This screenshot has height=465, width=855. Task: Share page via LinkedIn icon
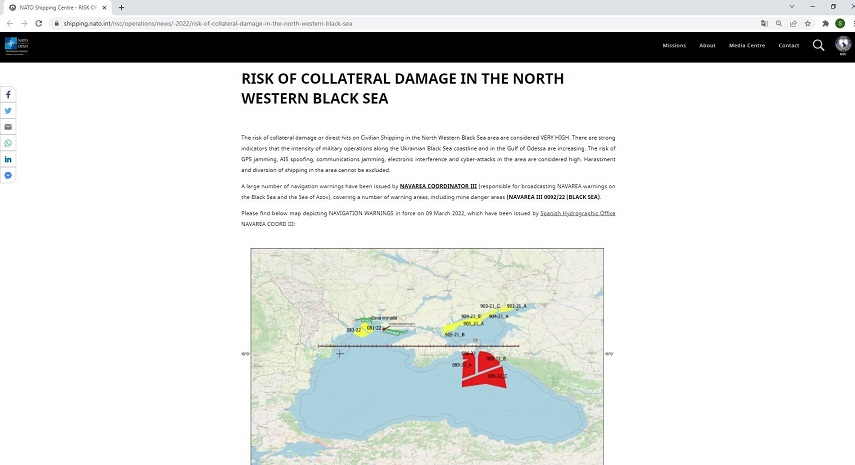(x=8, y=159)
